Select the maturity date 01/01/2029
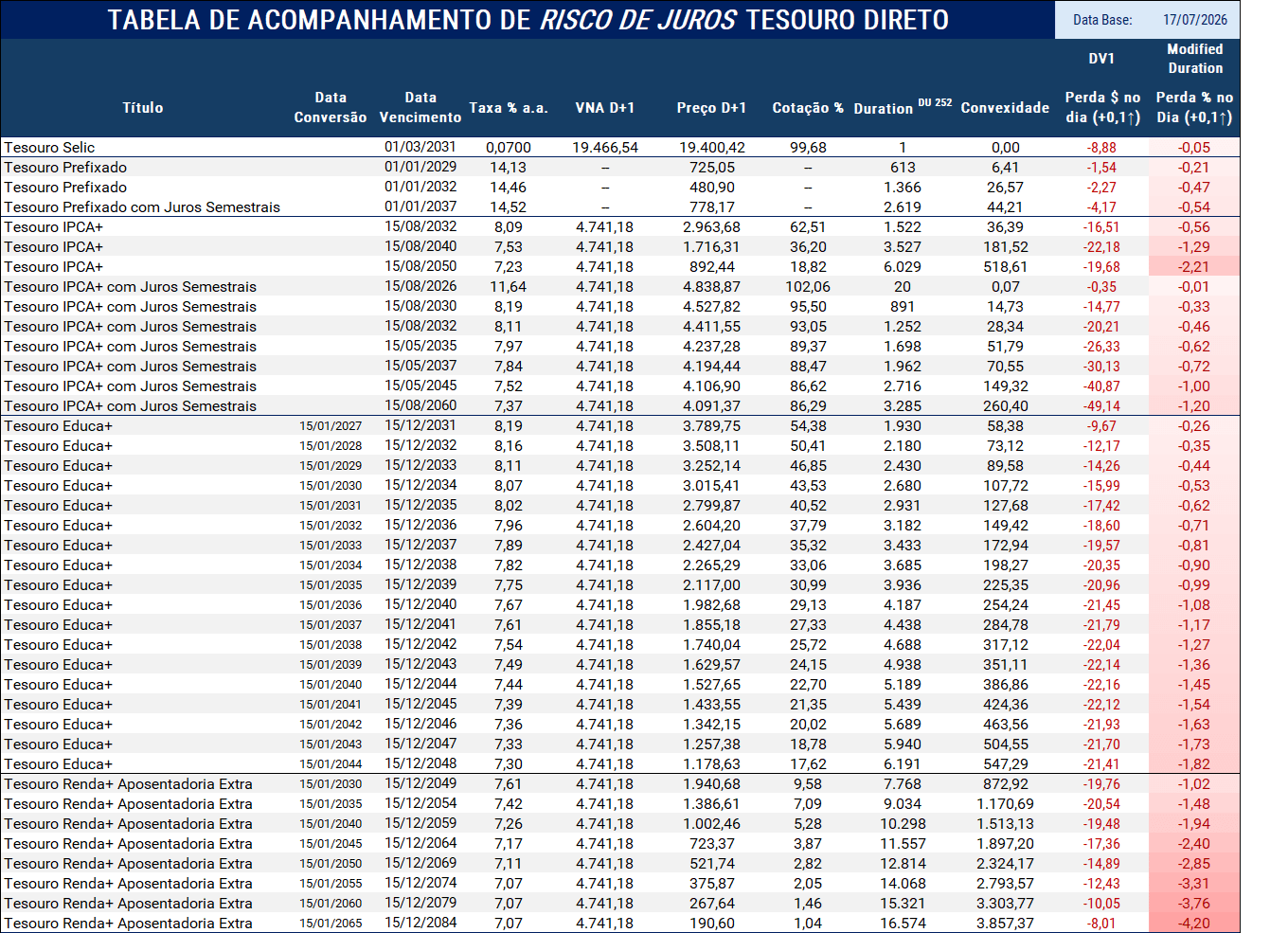The height and width of the screenshot is (933, 1288). (420, 167)
